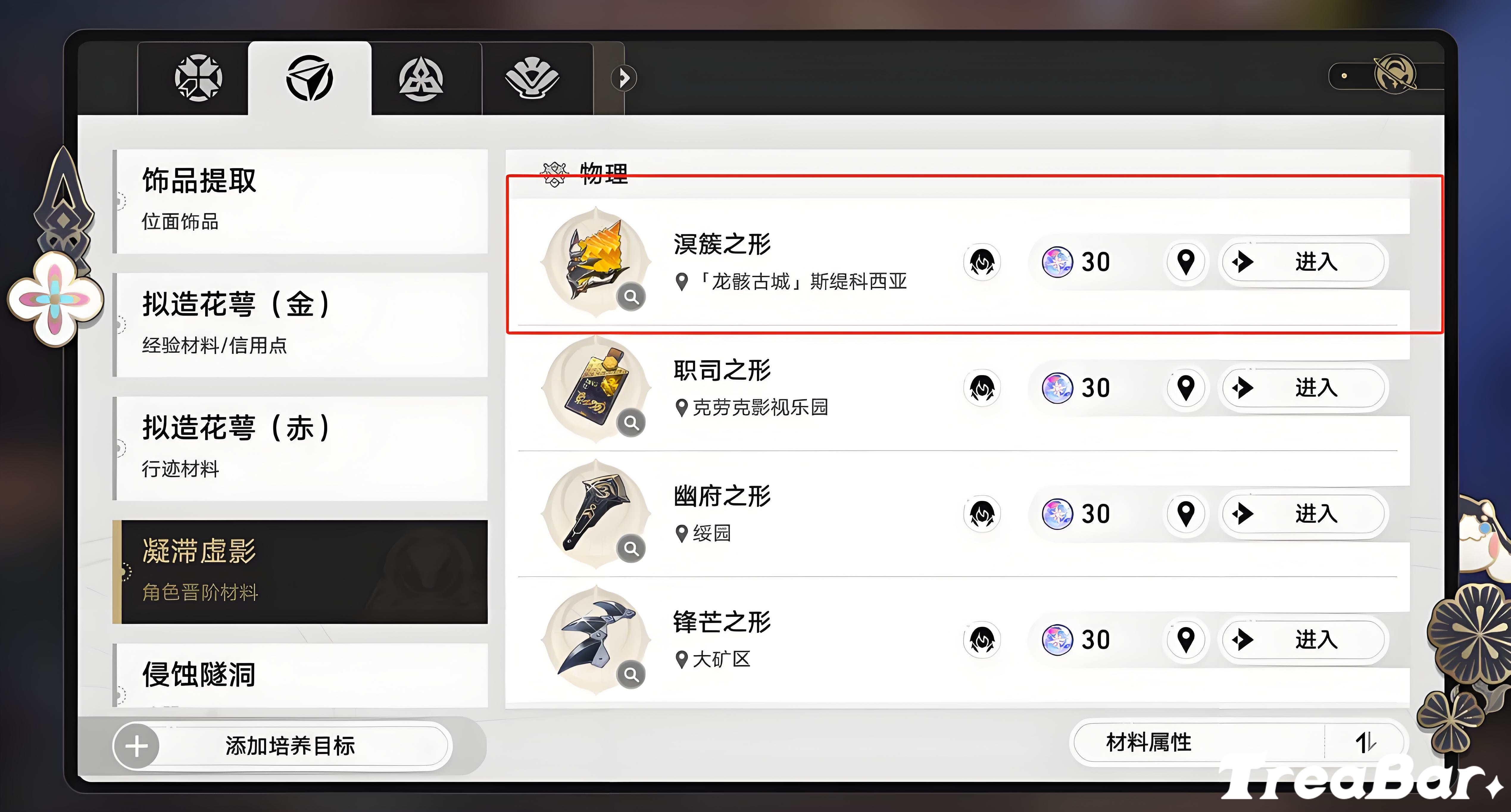Open 侵蚀隧洞 category entry
This screenshot has height=812, width=1511.
[300, 675]
